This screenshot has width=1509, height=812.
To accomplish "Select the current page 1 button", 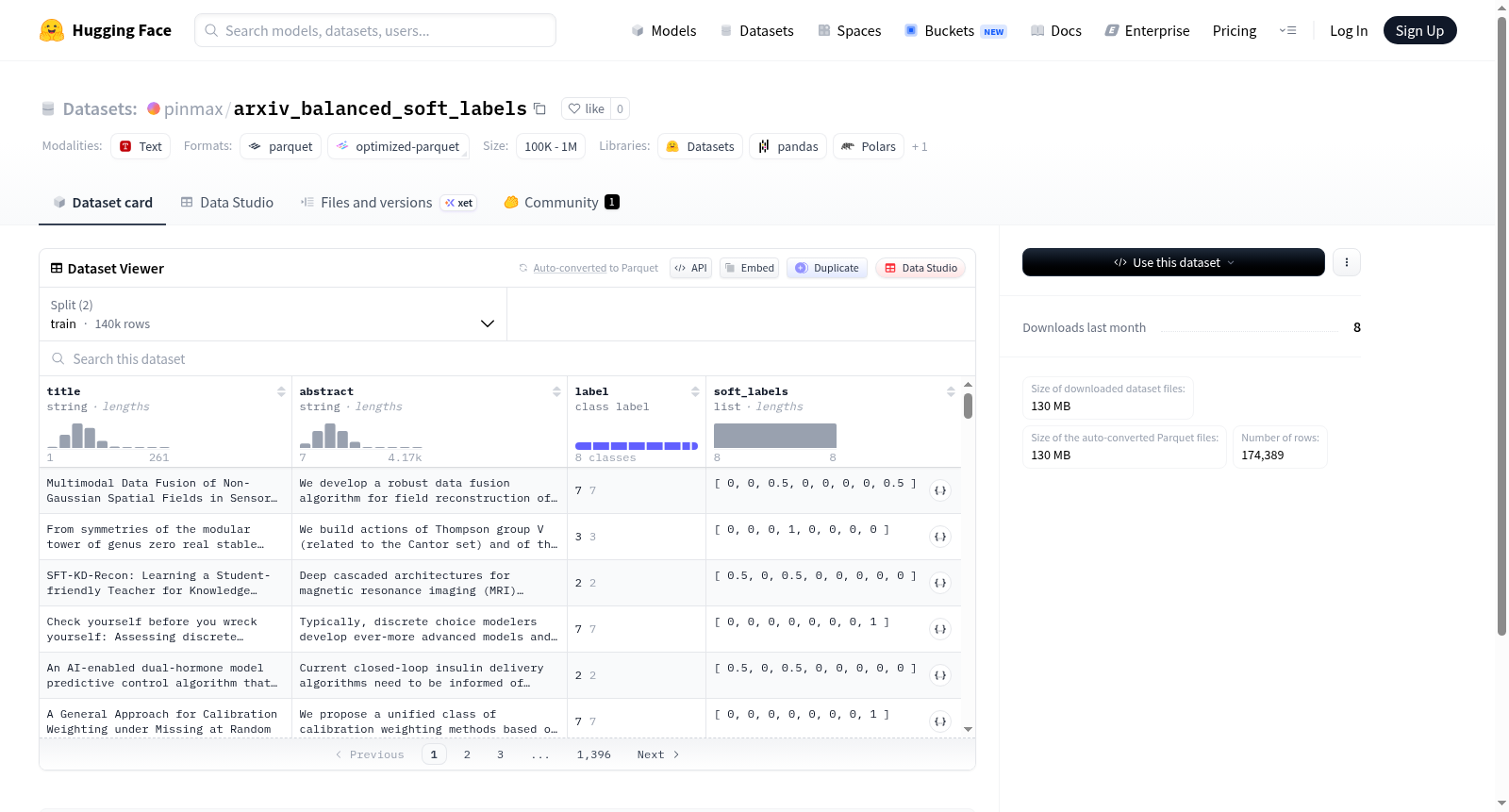I will (434, 754).
